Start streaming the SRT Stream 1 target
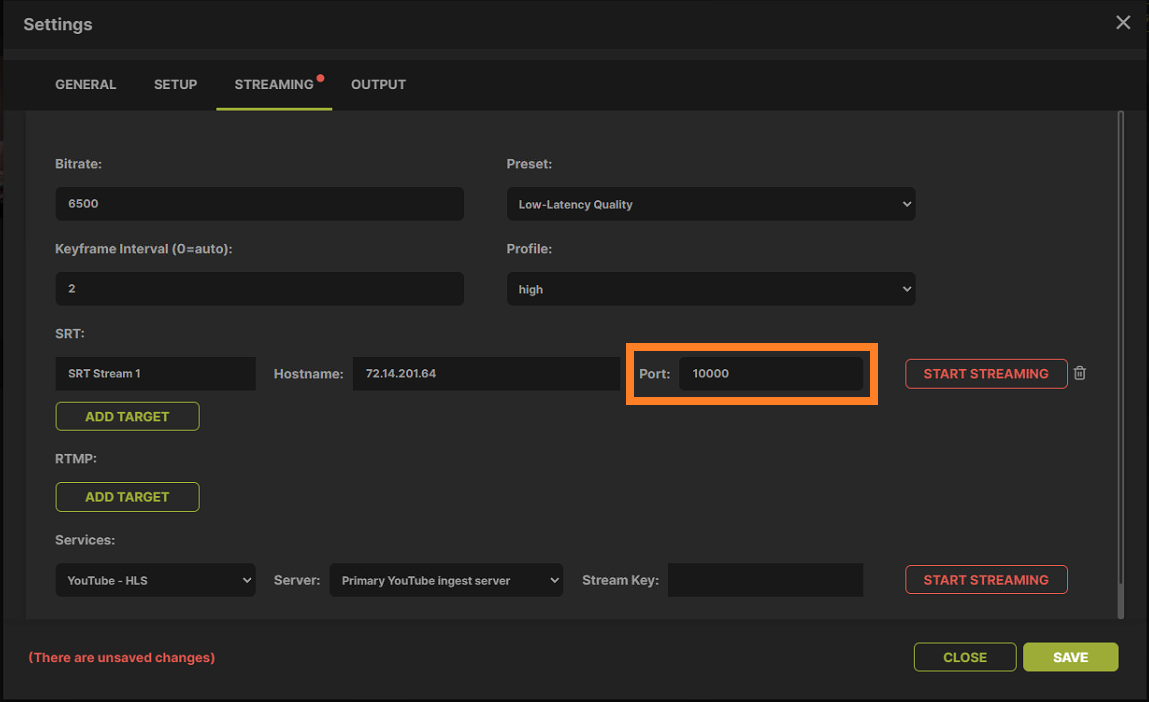1149x703 pixels. click(986, 374)
